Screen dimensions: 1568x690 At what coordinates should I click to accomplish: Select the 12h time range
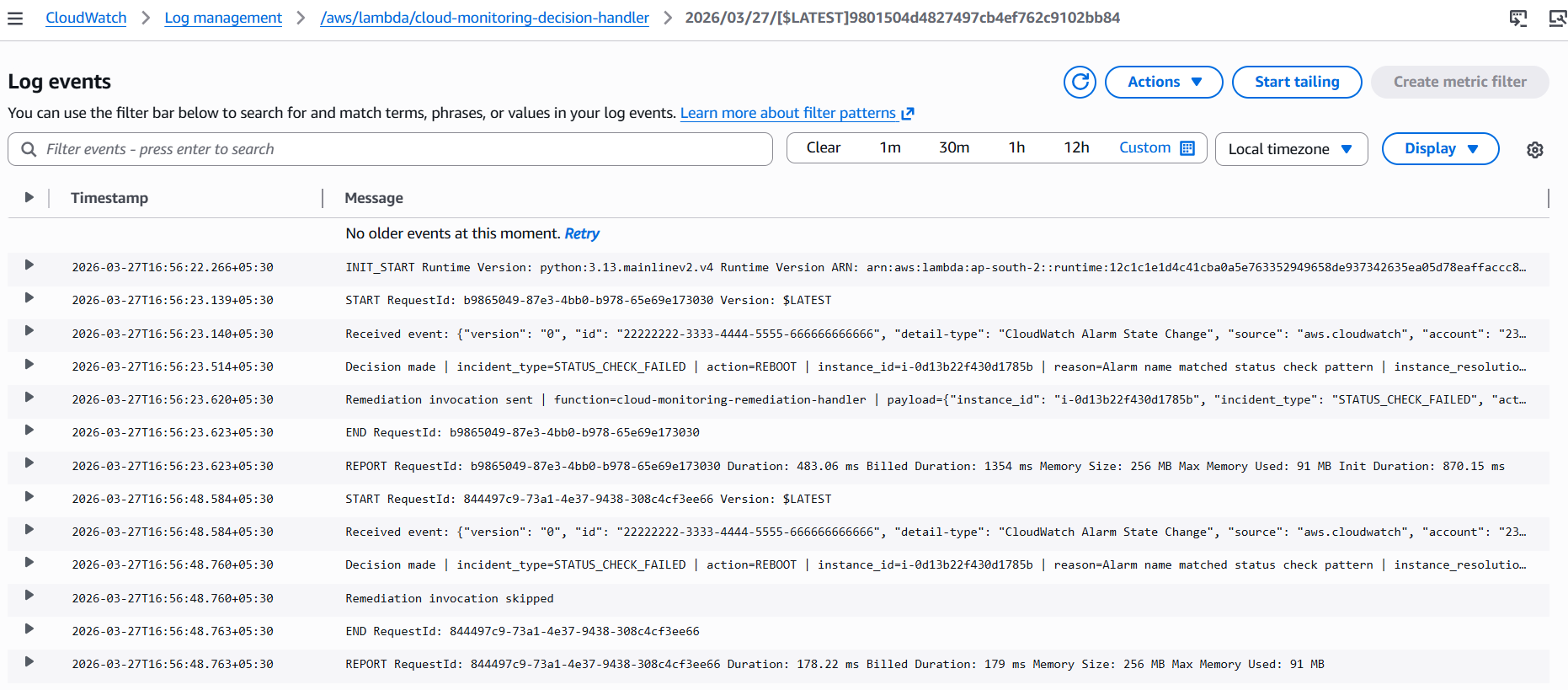[1076, 147]
